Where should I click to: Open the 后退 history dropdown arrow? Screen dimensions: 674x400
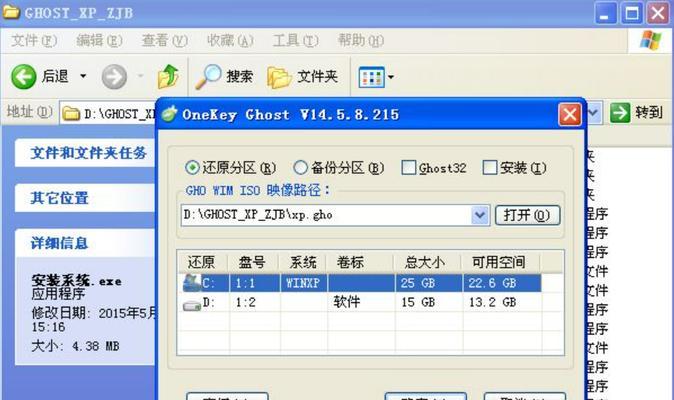click(83, 76)
